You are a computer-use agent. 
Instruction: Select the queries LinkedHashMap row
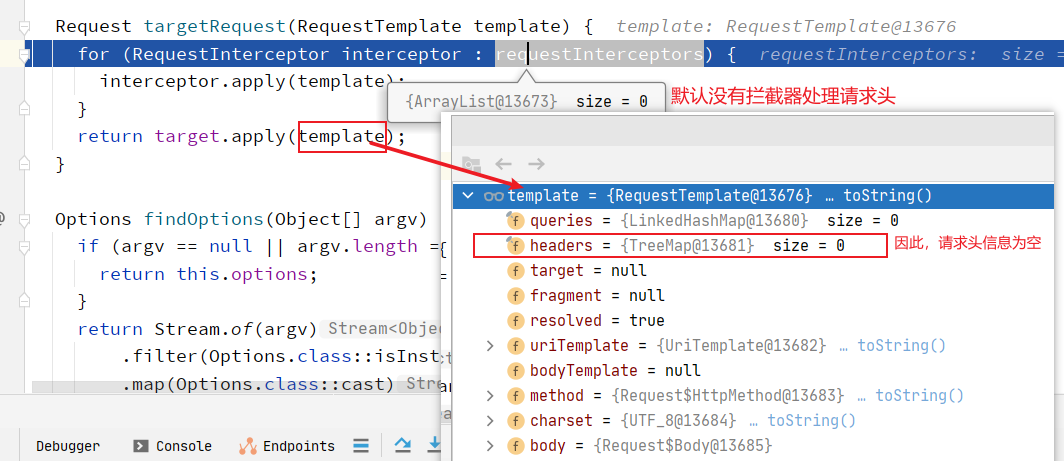tap(753, 221)
